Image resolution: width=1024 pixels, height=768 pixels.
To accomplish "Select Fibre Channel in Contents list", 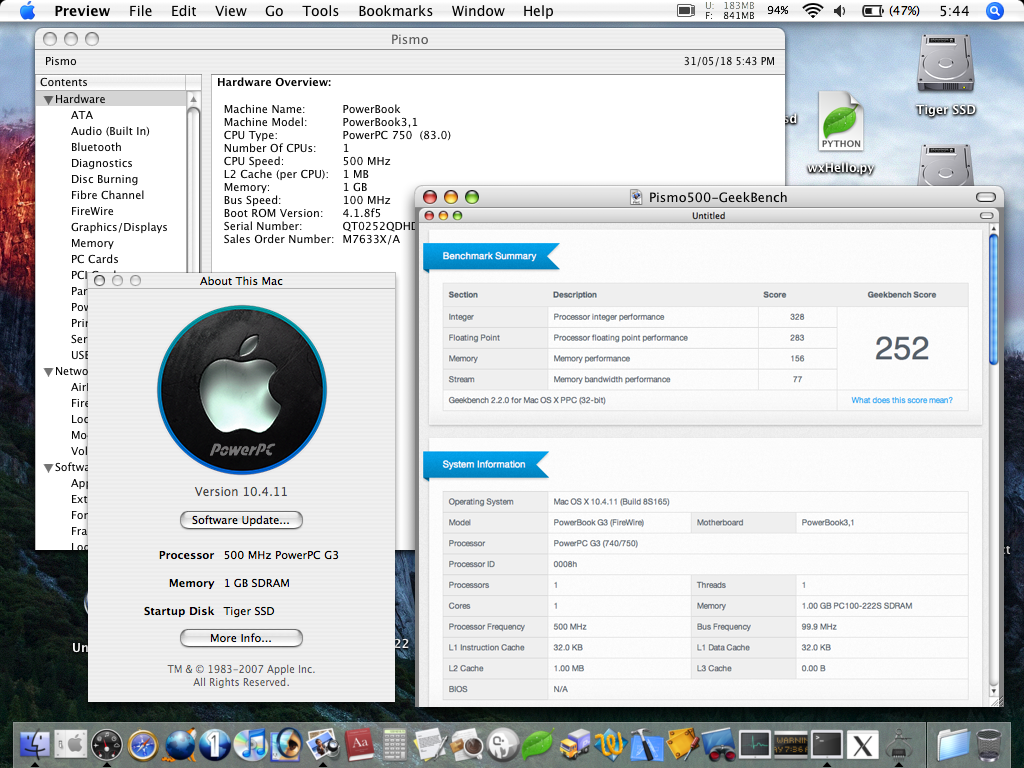I will (x=107, y=195).
